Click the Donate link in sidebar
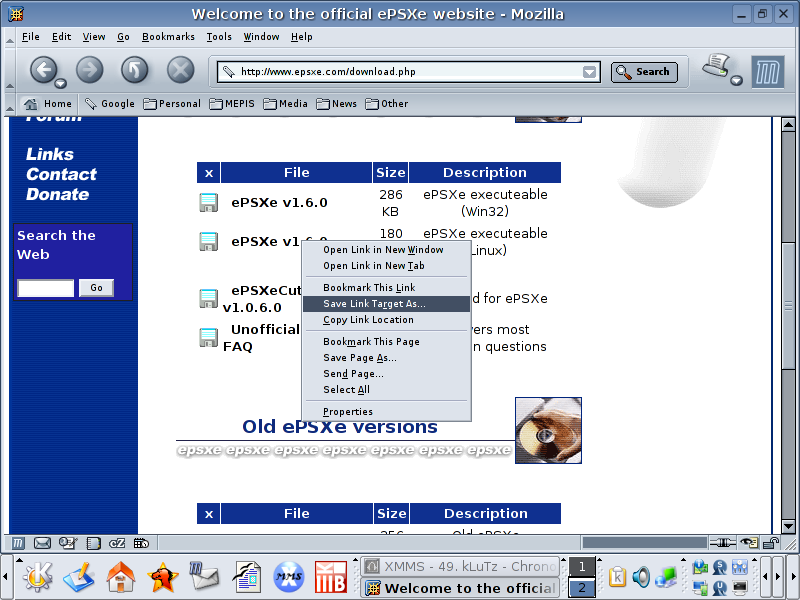800x600 pixels. (57, 194)
